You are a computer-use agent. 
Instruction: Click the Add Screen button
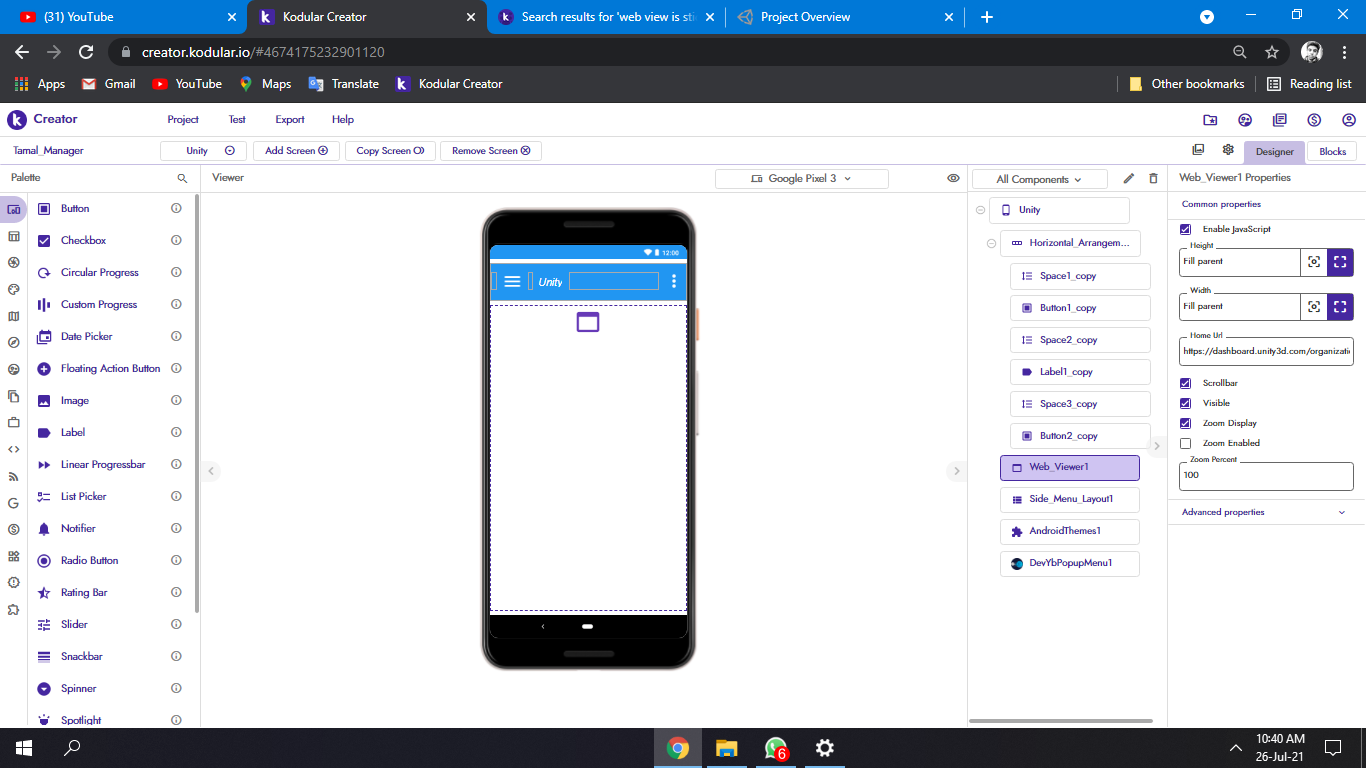[x=296, y=151]
